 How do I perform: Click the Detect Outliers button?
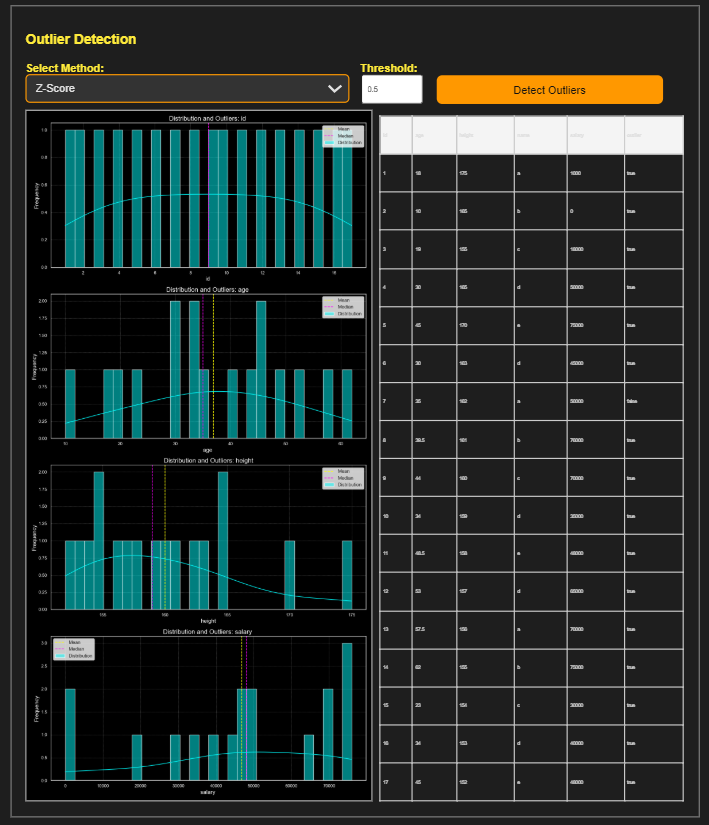point(549,90)
